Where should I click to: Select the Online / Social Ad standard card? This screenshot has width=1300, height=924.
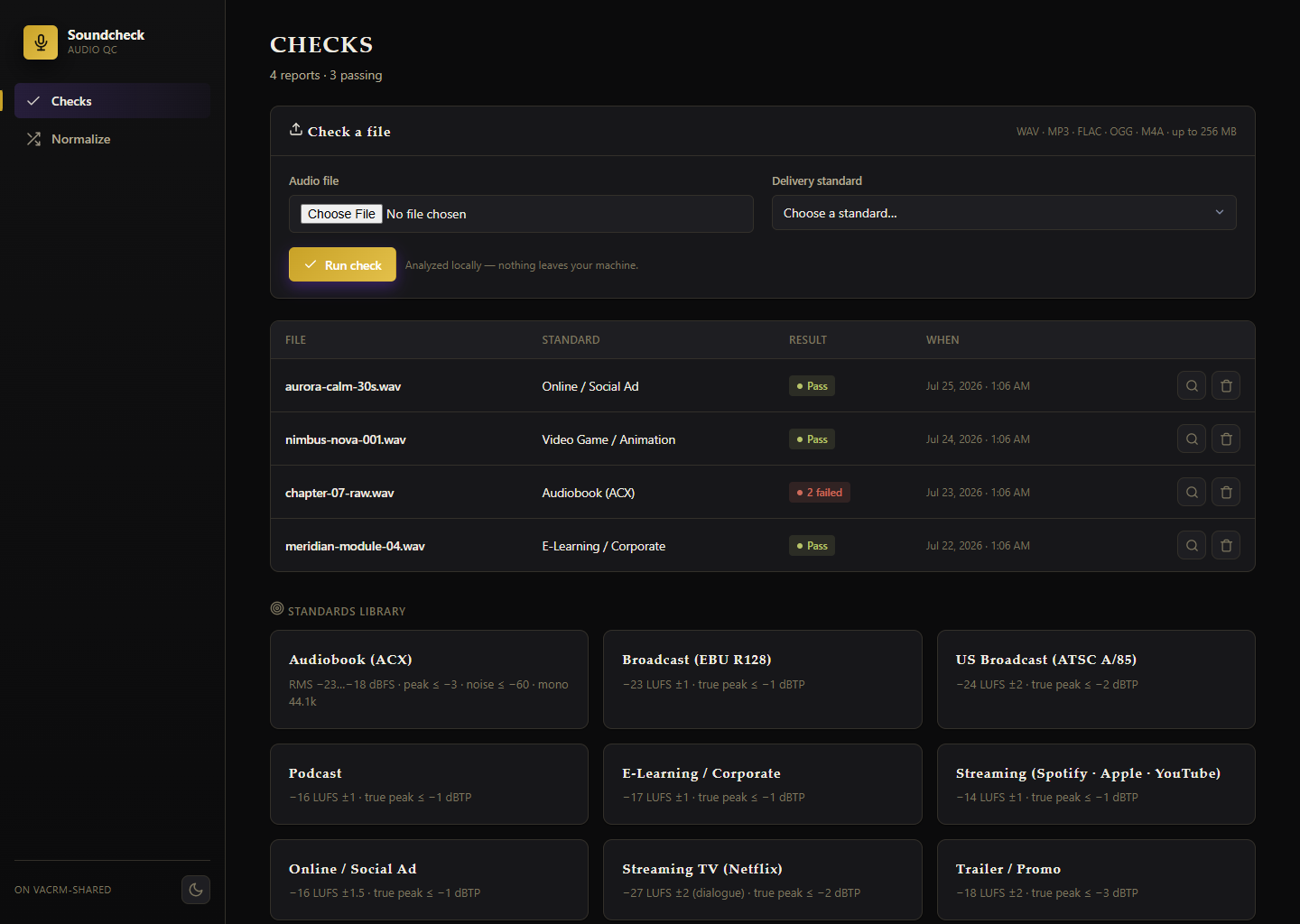429,880
